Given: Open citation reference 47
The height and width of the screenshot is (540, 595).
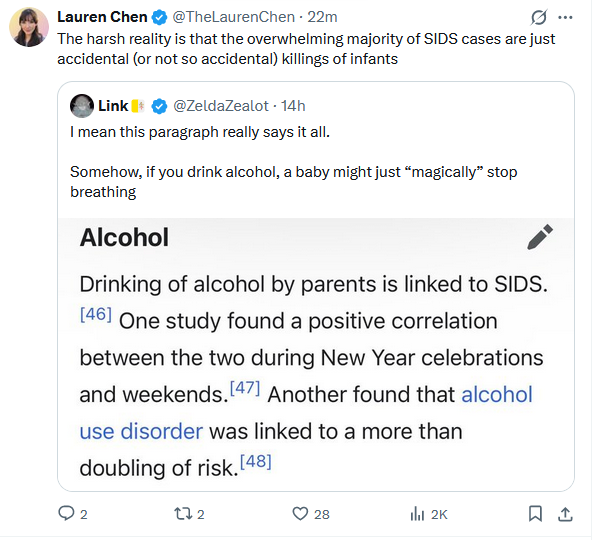Looking at the screenshot, I should (245, 388).
